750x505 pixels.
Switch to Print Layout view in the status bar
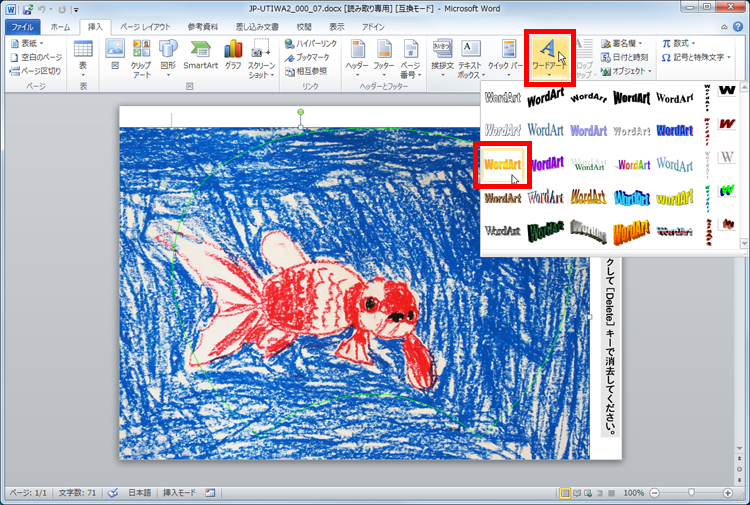tap(565, 493)
